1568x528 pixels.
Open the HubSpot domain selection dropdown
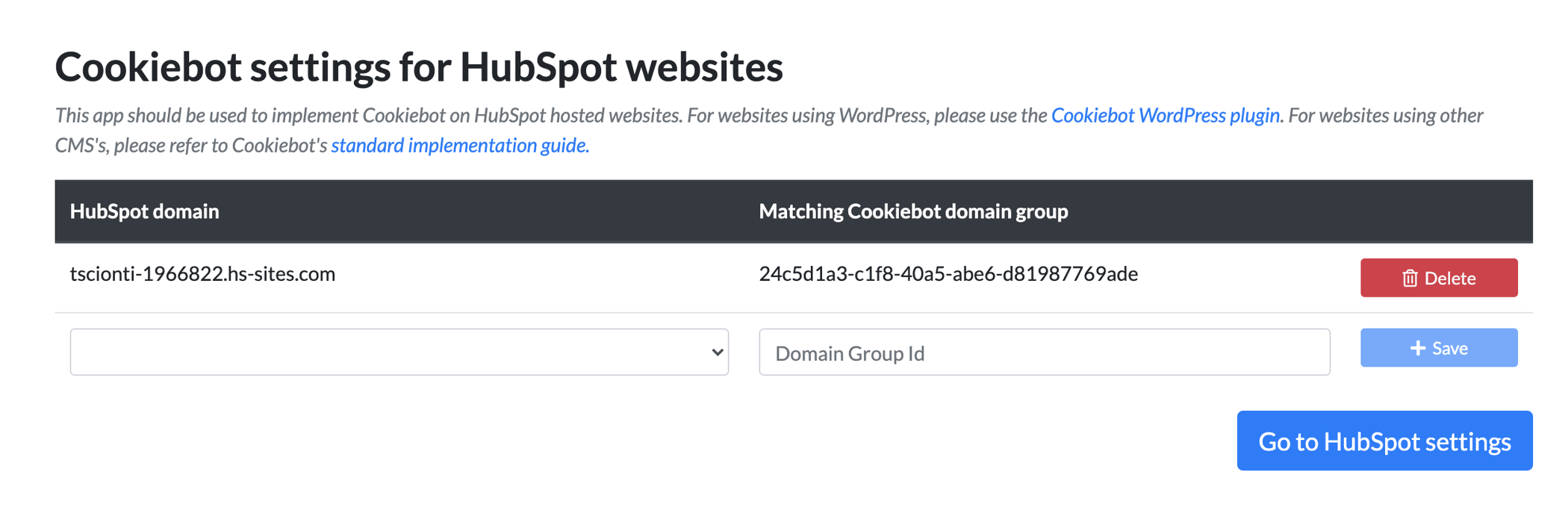click(399, 351)
